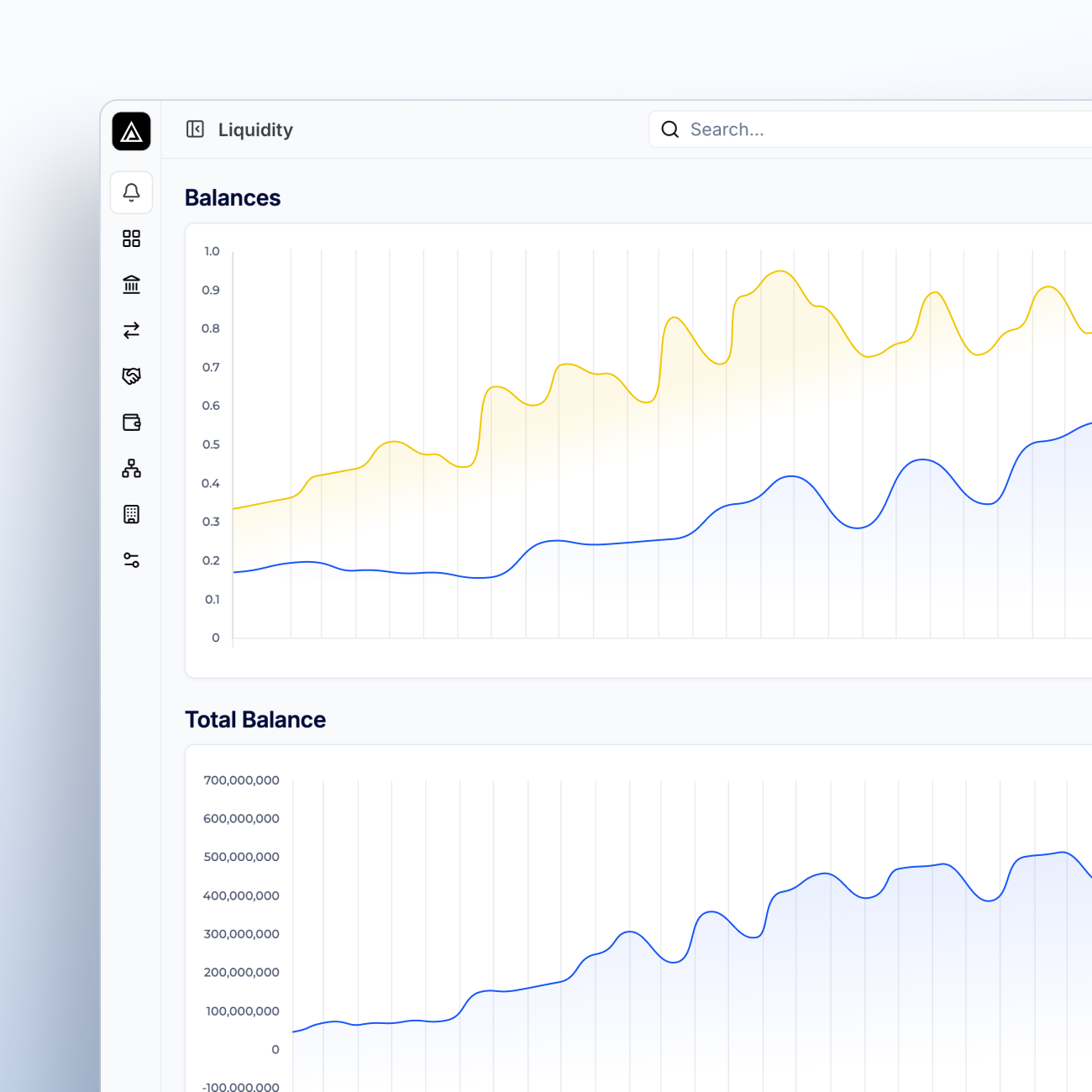
Task: Open the handshake icon in sidebar
Action: click(131, 376)
